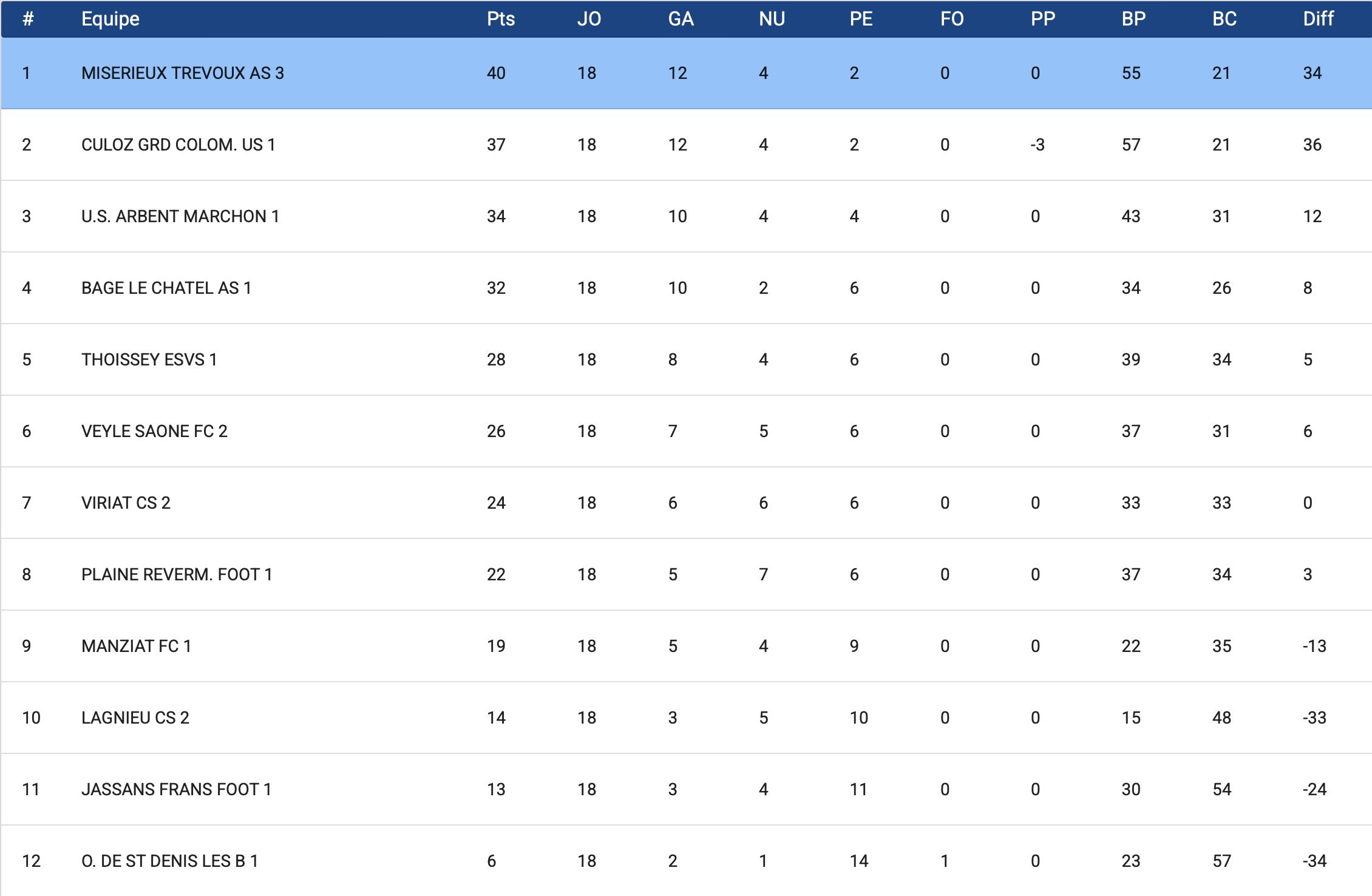
Task: Select O. DE ST DENIS LES B 1
Action: coord(170,861)
